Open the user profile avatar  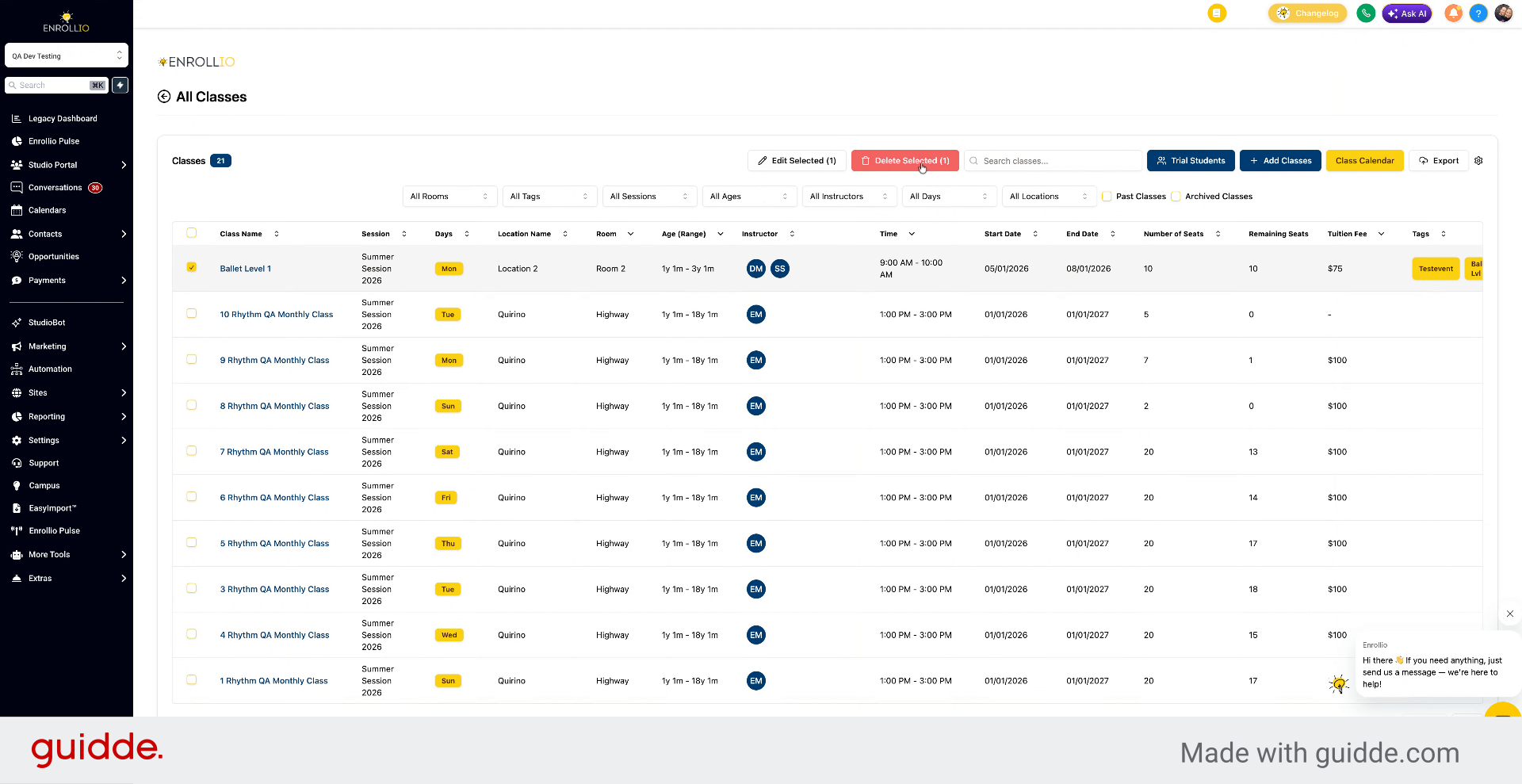[x=1504, y=13]
